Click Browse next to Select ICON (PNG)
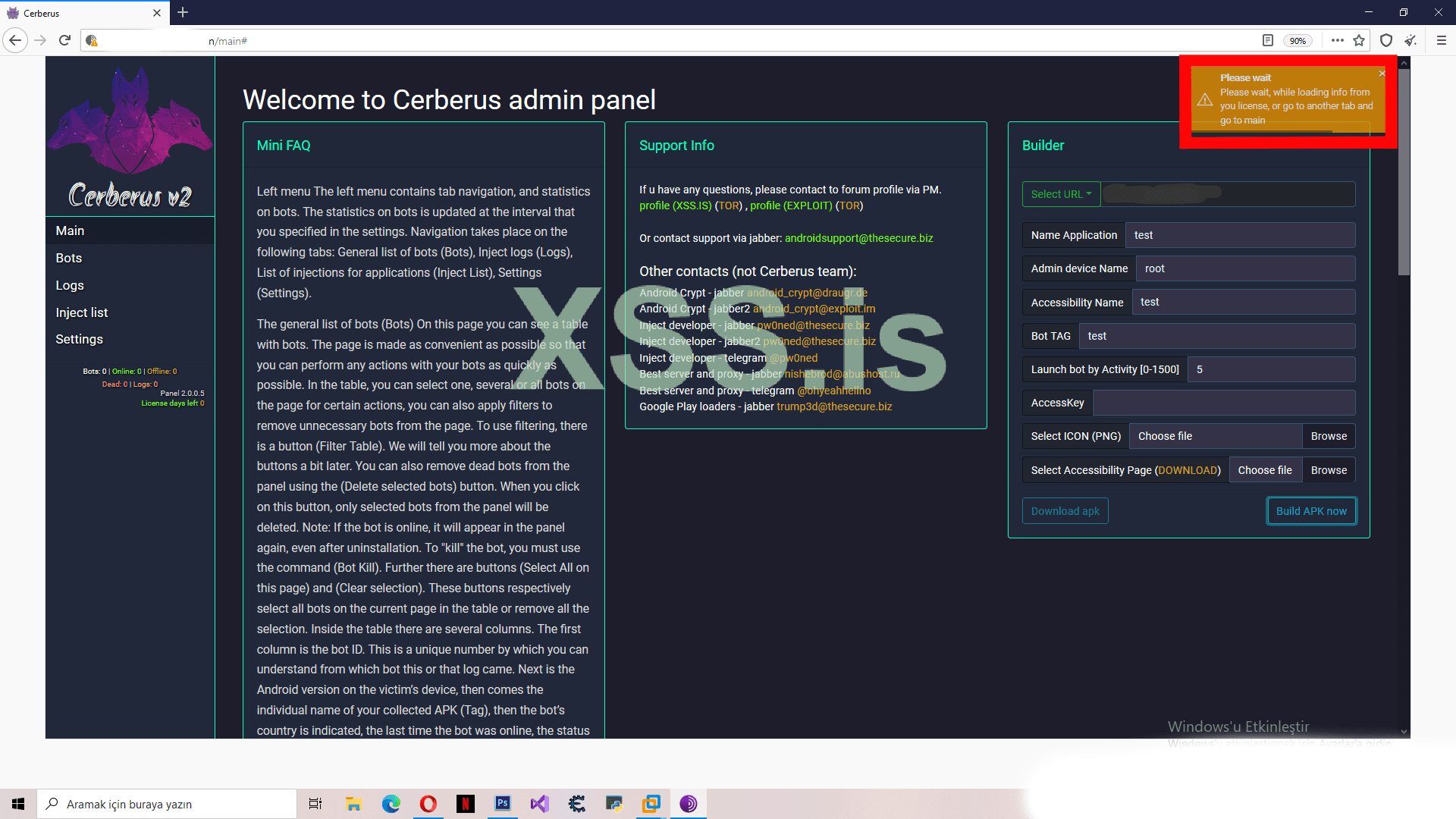Screen dimensions: 1456x819 coord(1328,436)
